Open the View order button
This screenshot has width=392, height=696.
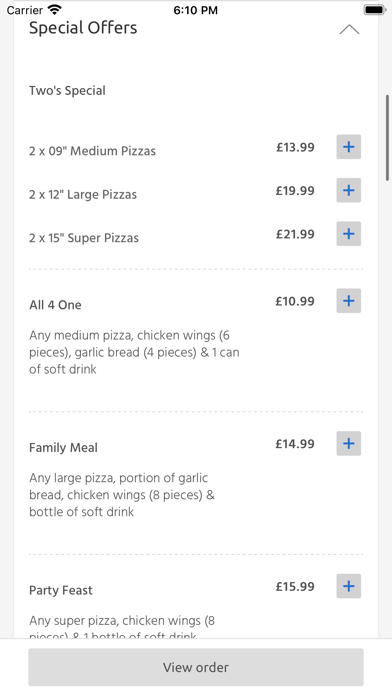(196, 667)
